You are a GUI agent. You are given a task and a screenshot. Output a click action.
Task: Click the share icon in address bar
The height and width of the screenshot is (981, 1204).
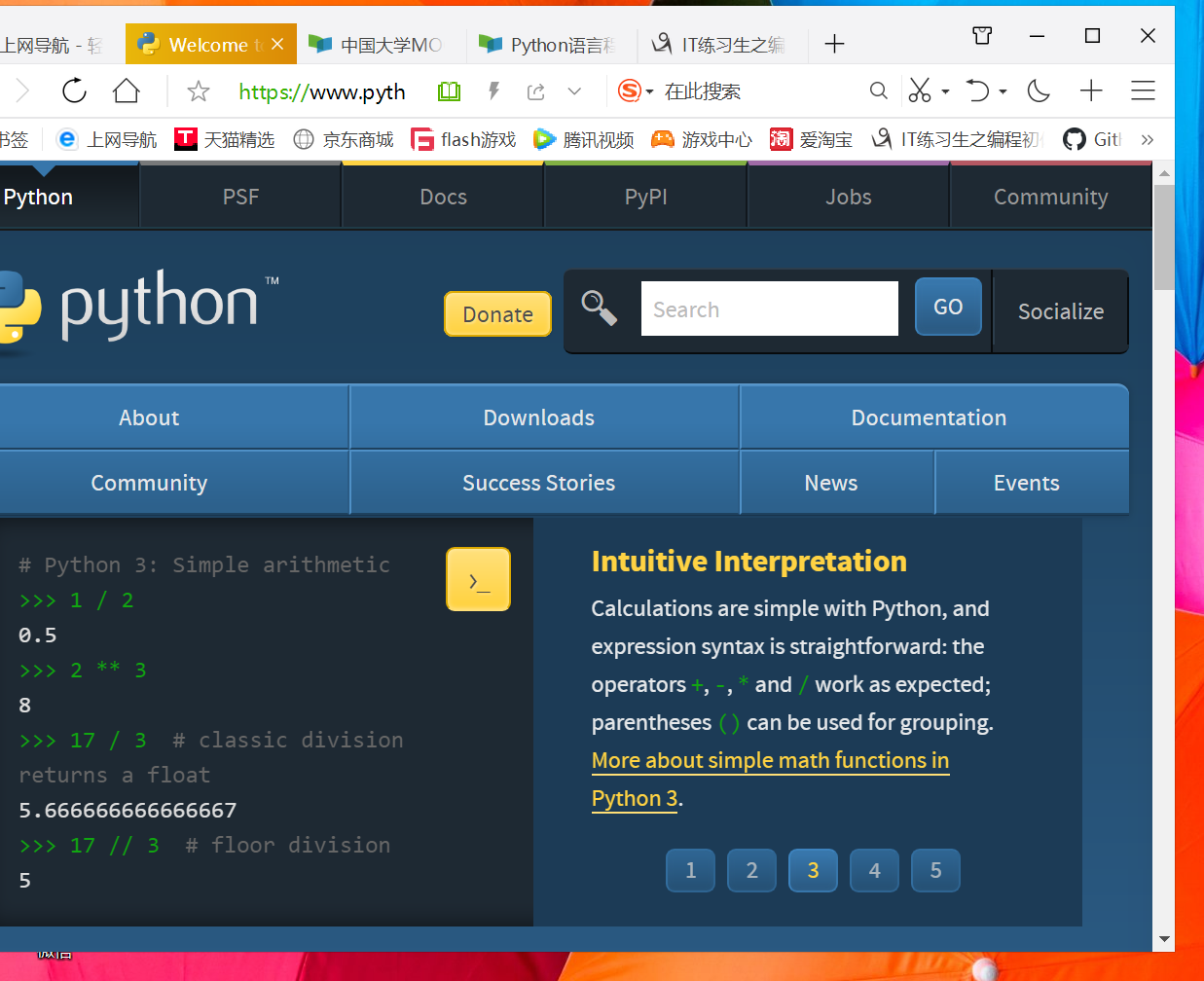535,91
